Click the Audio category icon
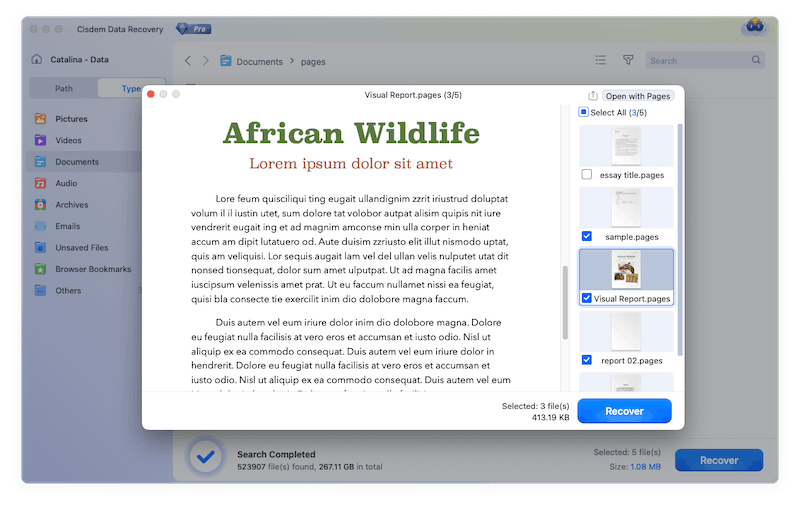This screenshot has height=510, width=800. click(40, 183)
